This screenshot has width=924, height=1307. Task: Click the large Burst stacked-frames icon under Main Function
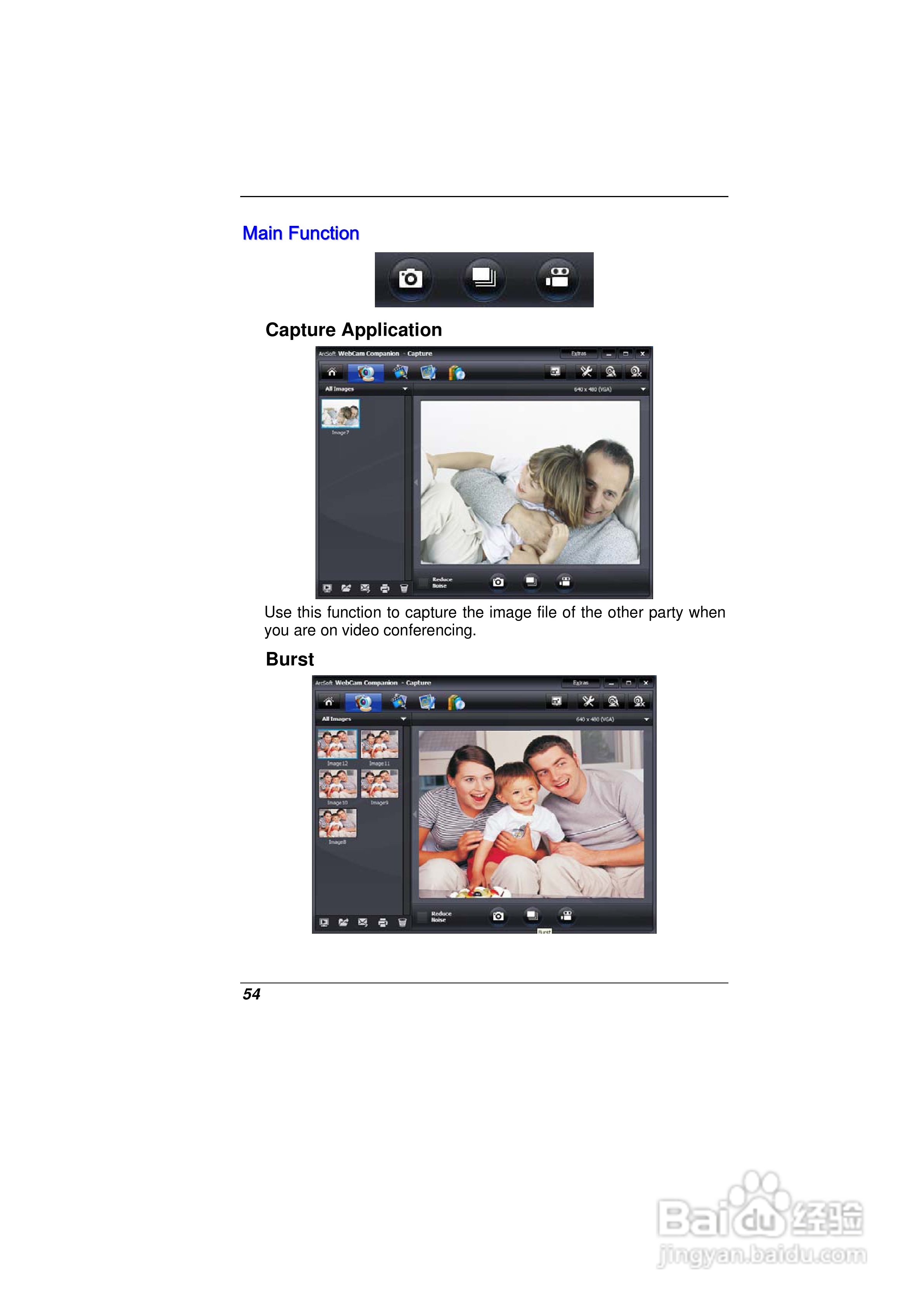[484, 279]
